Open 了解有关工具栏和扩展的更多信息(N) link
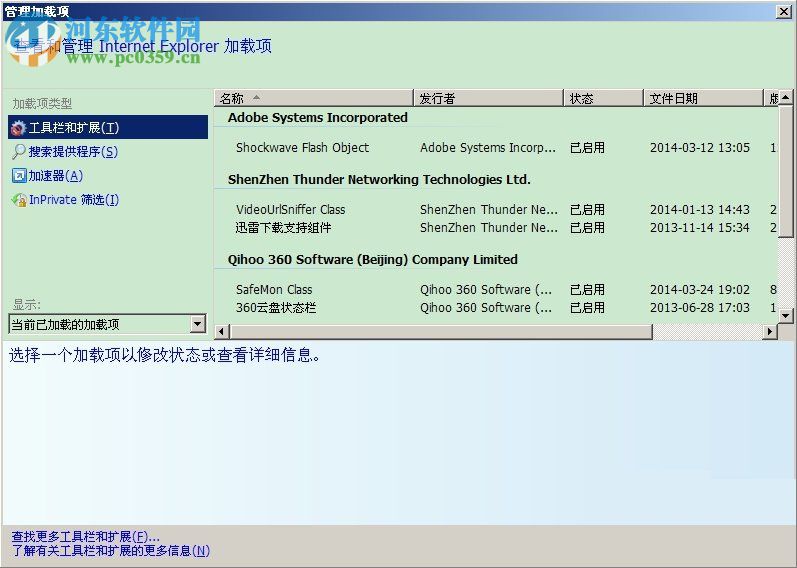Screen dimensions: 797x568 [x=110, y=550]
